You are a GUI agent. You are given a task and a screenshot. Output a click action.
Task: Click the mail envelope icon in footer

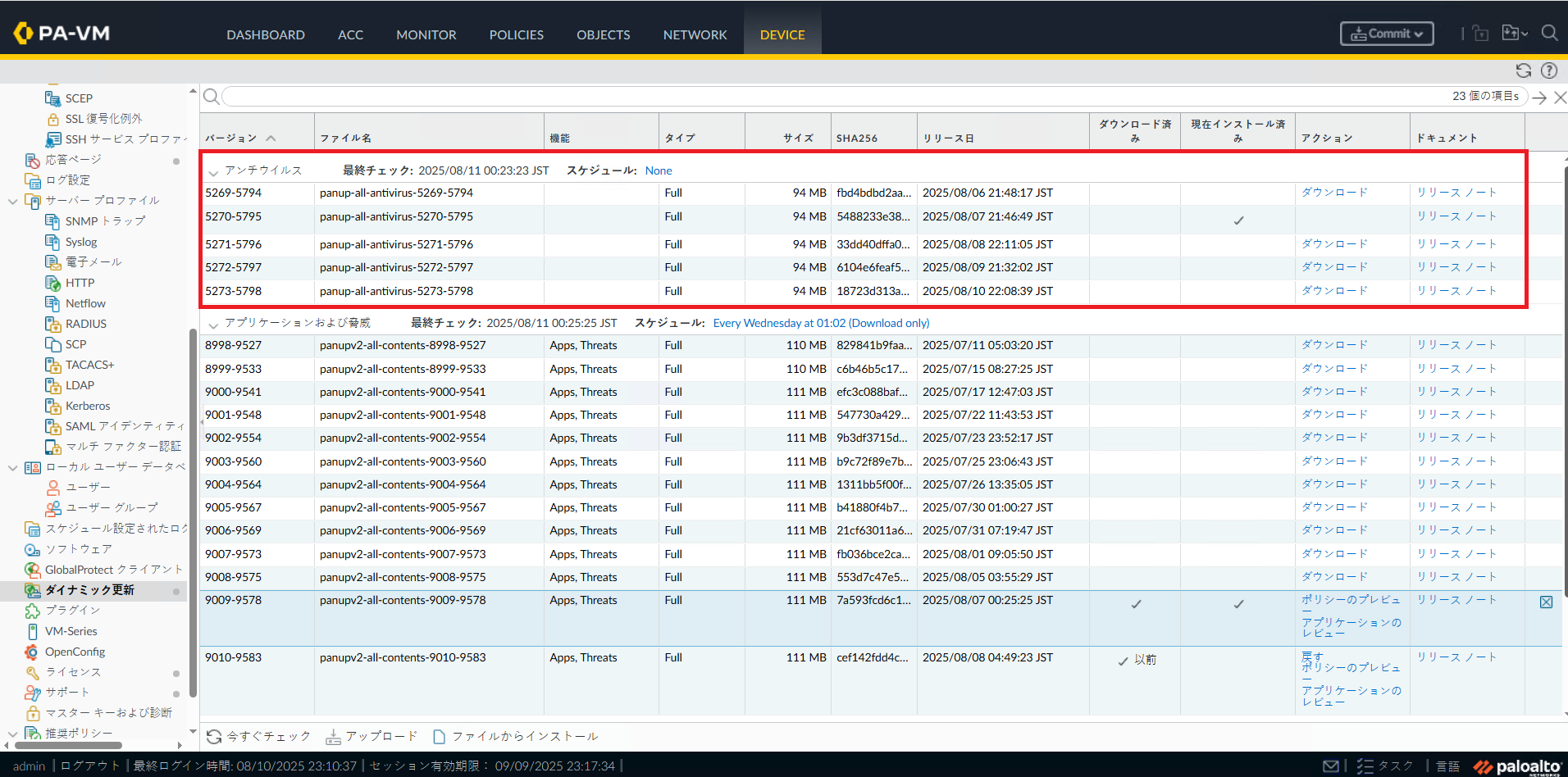click(1331, 766)
